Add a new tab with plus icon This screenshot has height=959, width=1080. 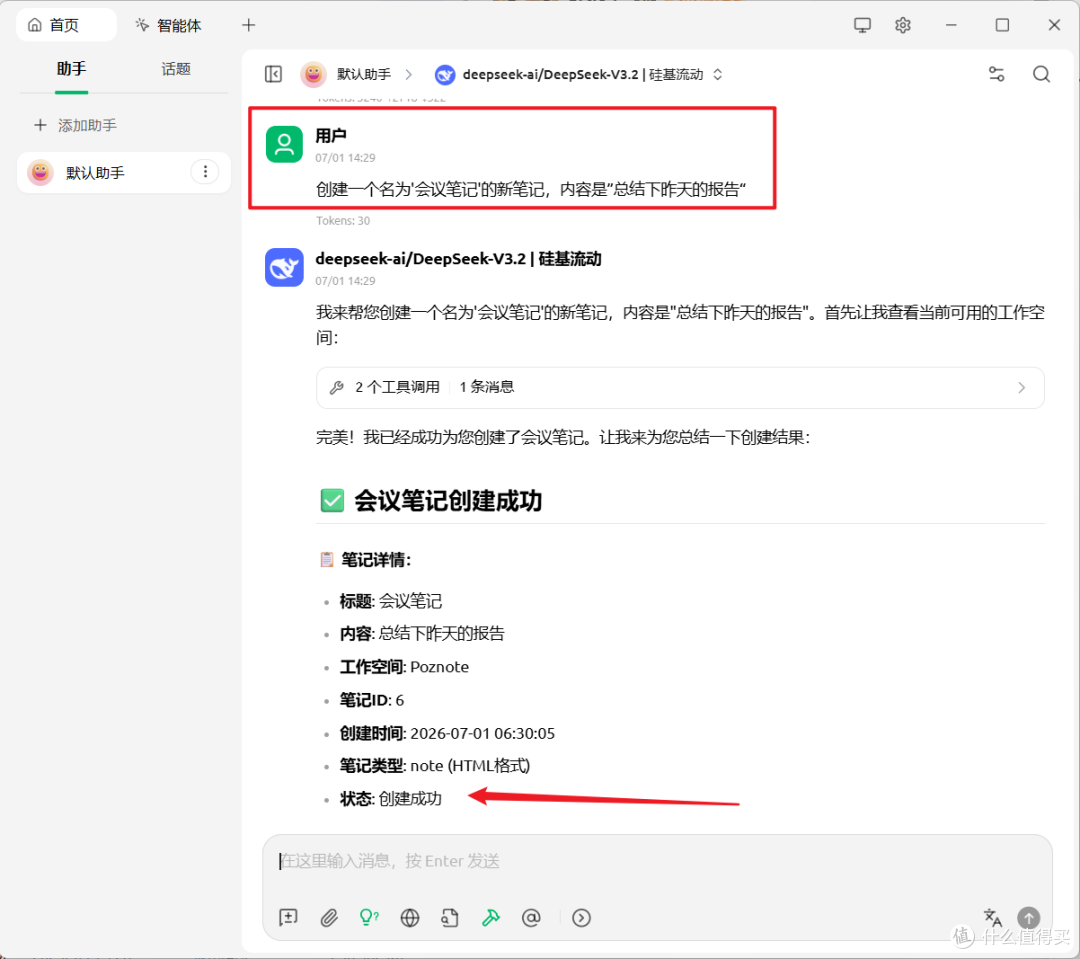[249, 25]
